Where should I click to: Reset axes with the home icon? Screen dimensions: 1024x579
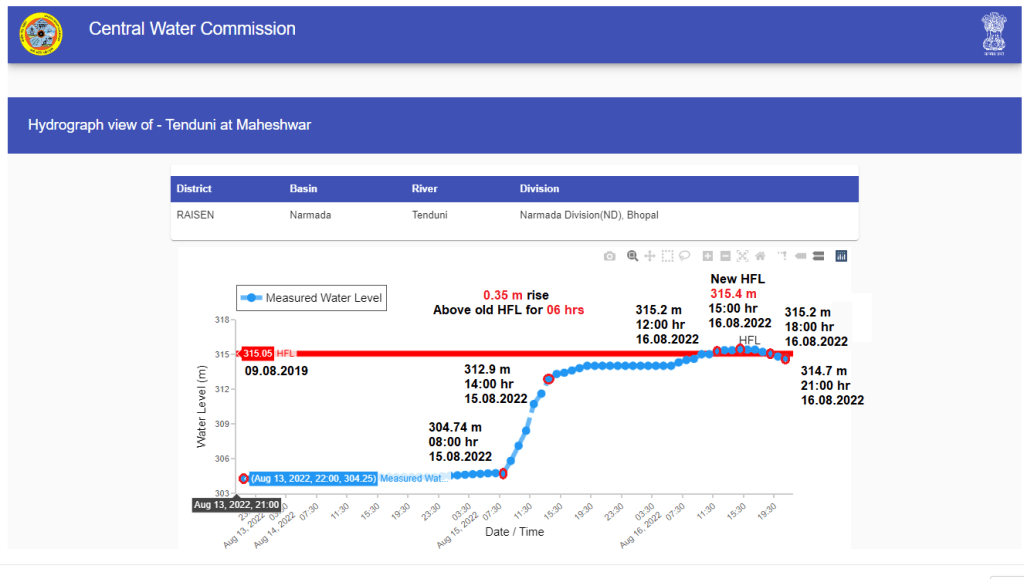point(760,256)
